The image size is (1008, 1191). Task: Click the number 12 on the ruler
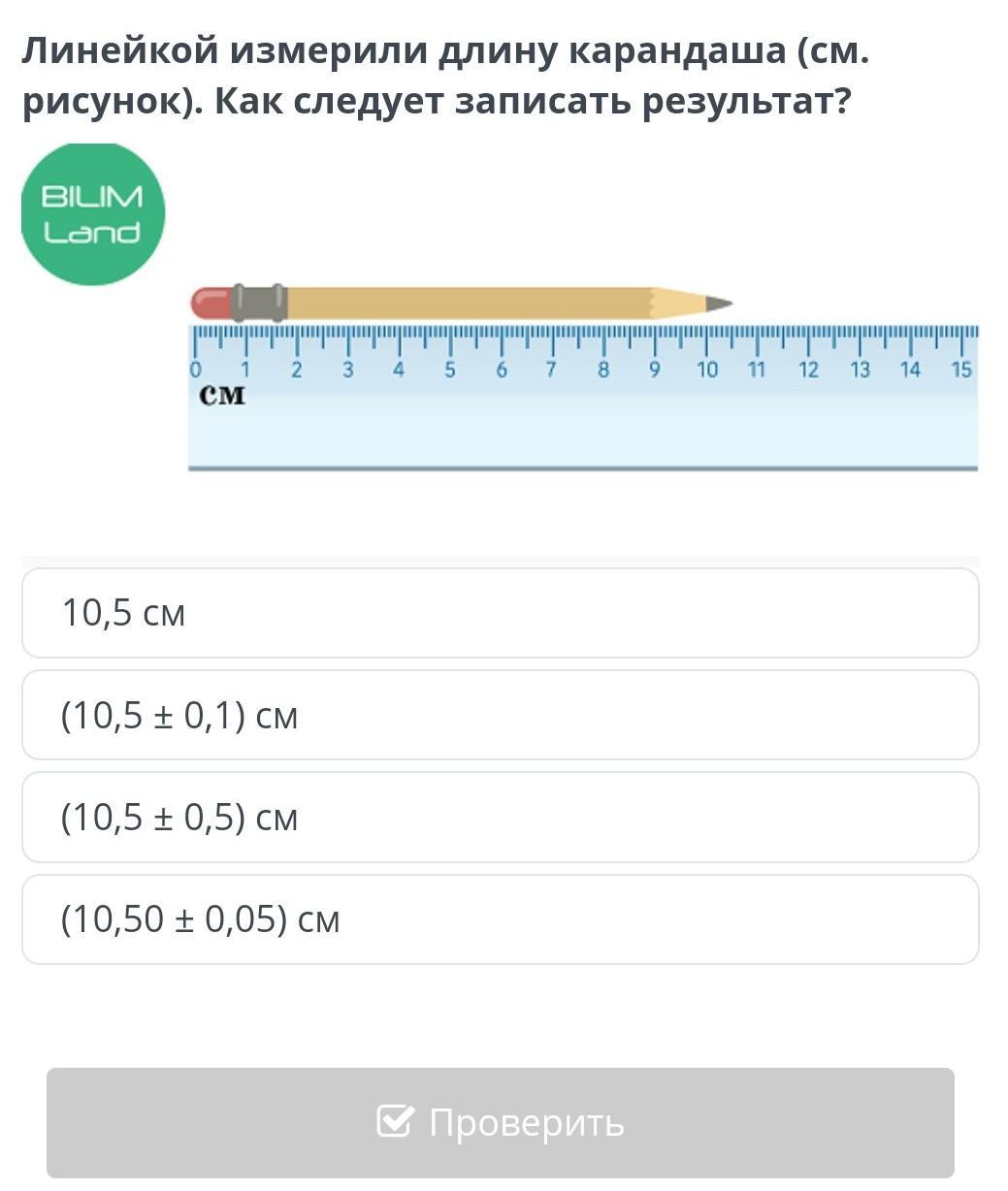(x=808, y=370)
